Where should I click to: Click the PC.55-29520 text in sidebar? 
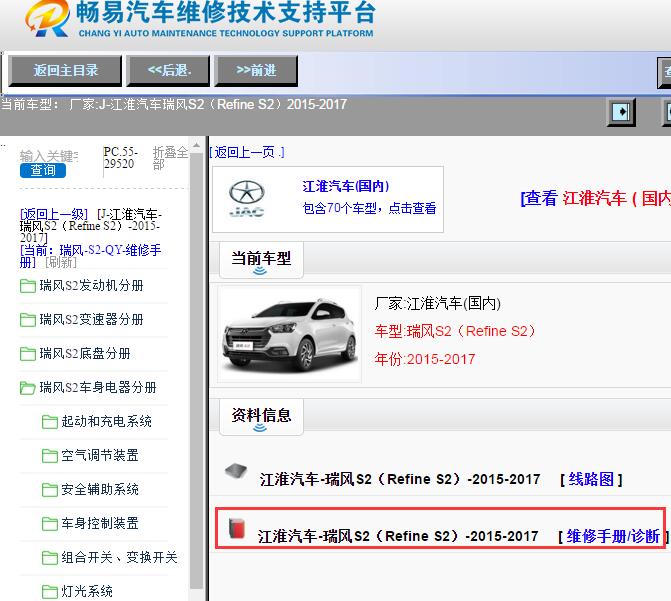pos(121,158)
